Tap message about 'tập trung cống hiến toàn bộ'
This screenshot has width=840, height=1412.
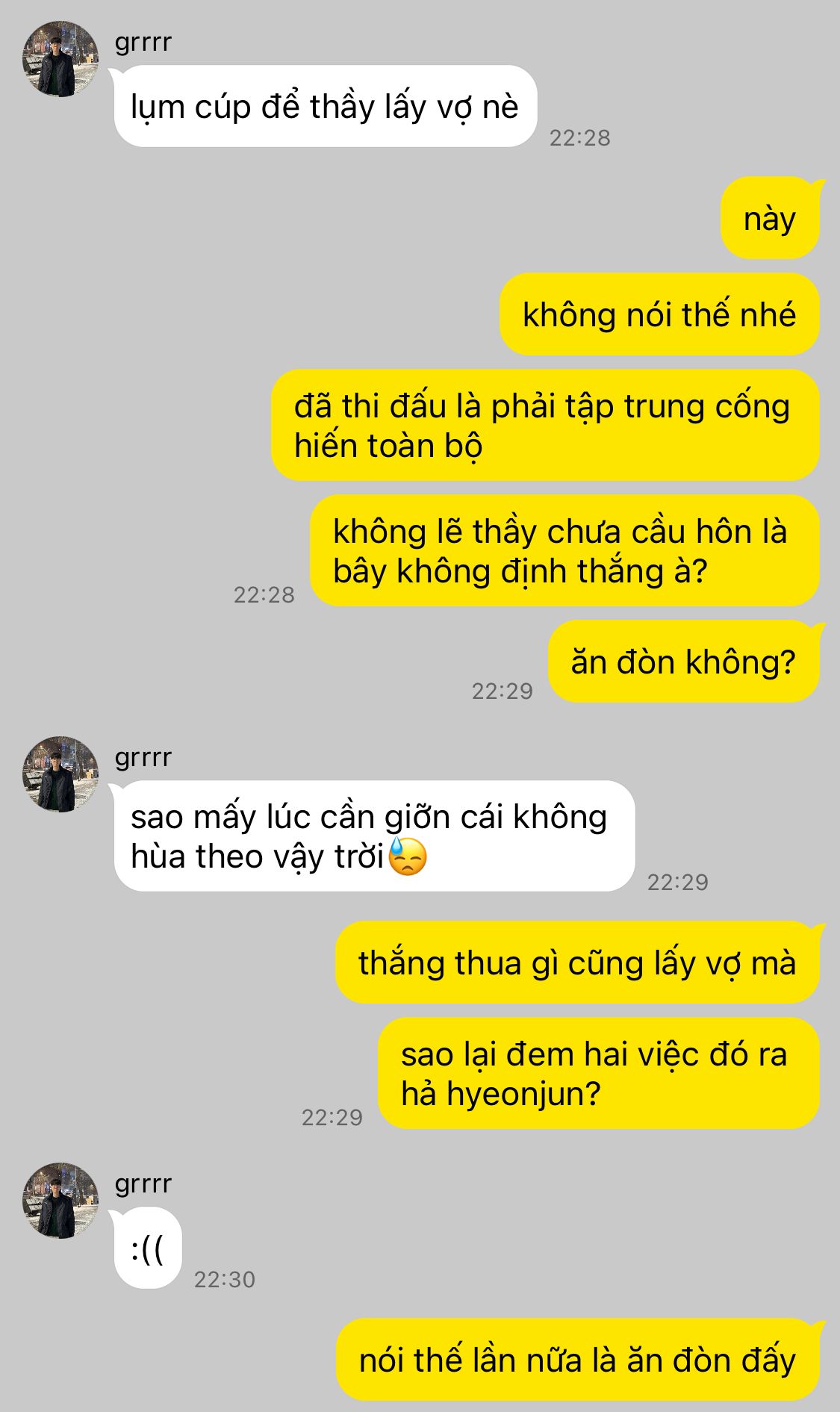pyautogui.click(x=545, y=425)
